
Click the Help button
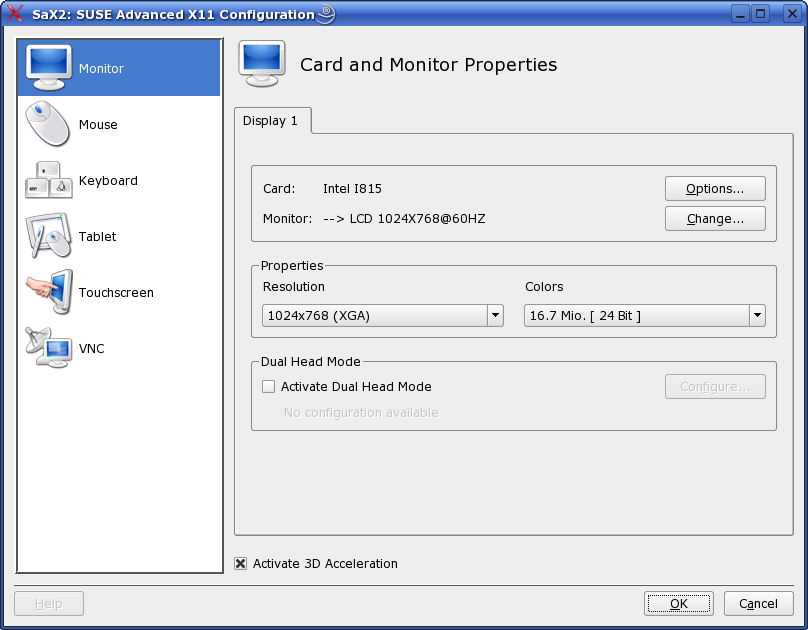pos(49,603)
